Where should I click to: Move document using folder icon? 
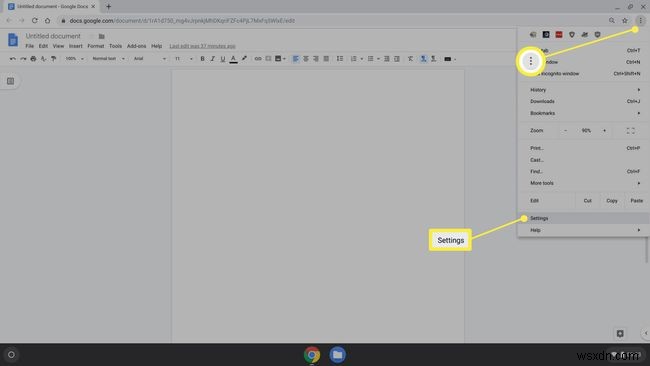(102, 36)
